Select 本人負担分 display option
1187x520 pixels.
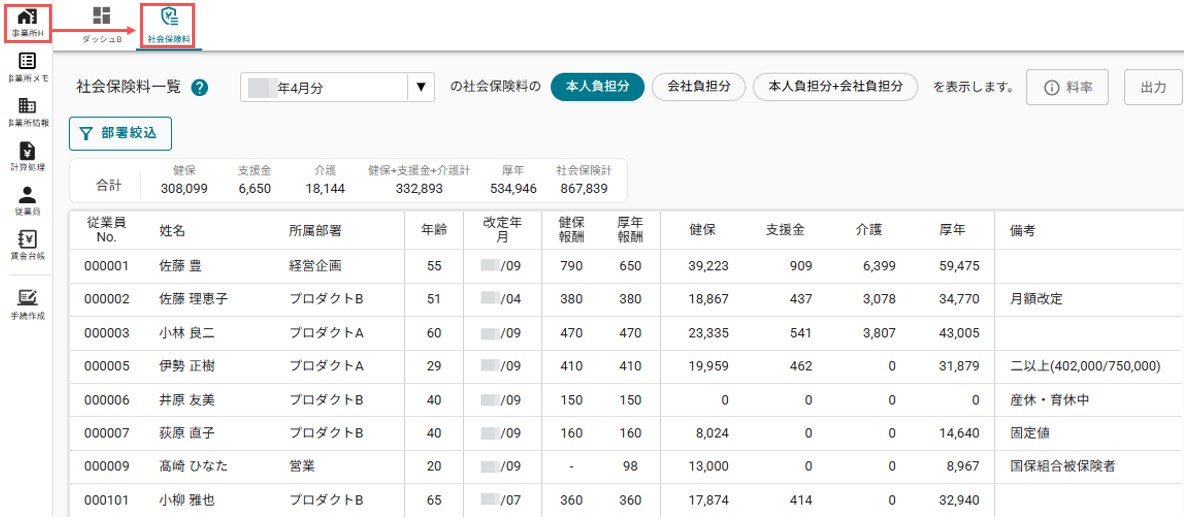[597, 87]
